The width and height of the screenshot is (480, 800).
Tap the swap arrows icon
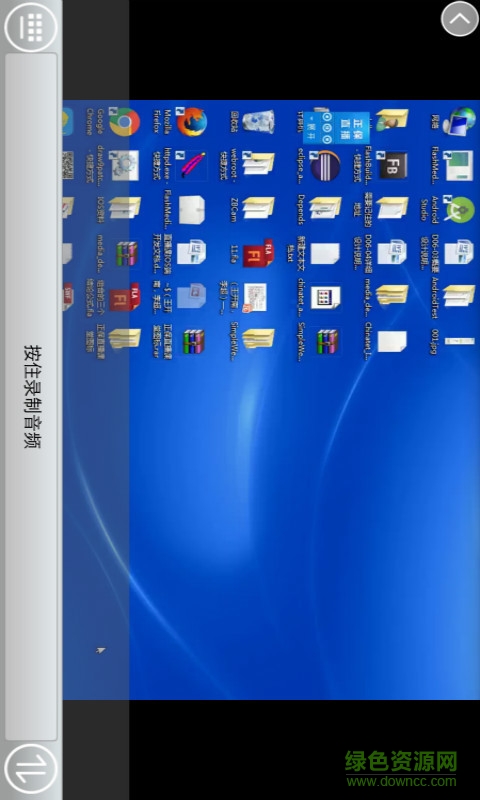coord(31,768)
